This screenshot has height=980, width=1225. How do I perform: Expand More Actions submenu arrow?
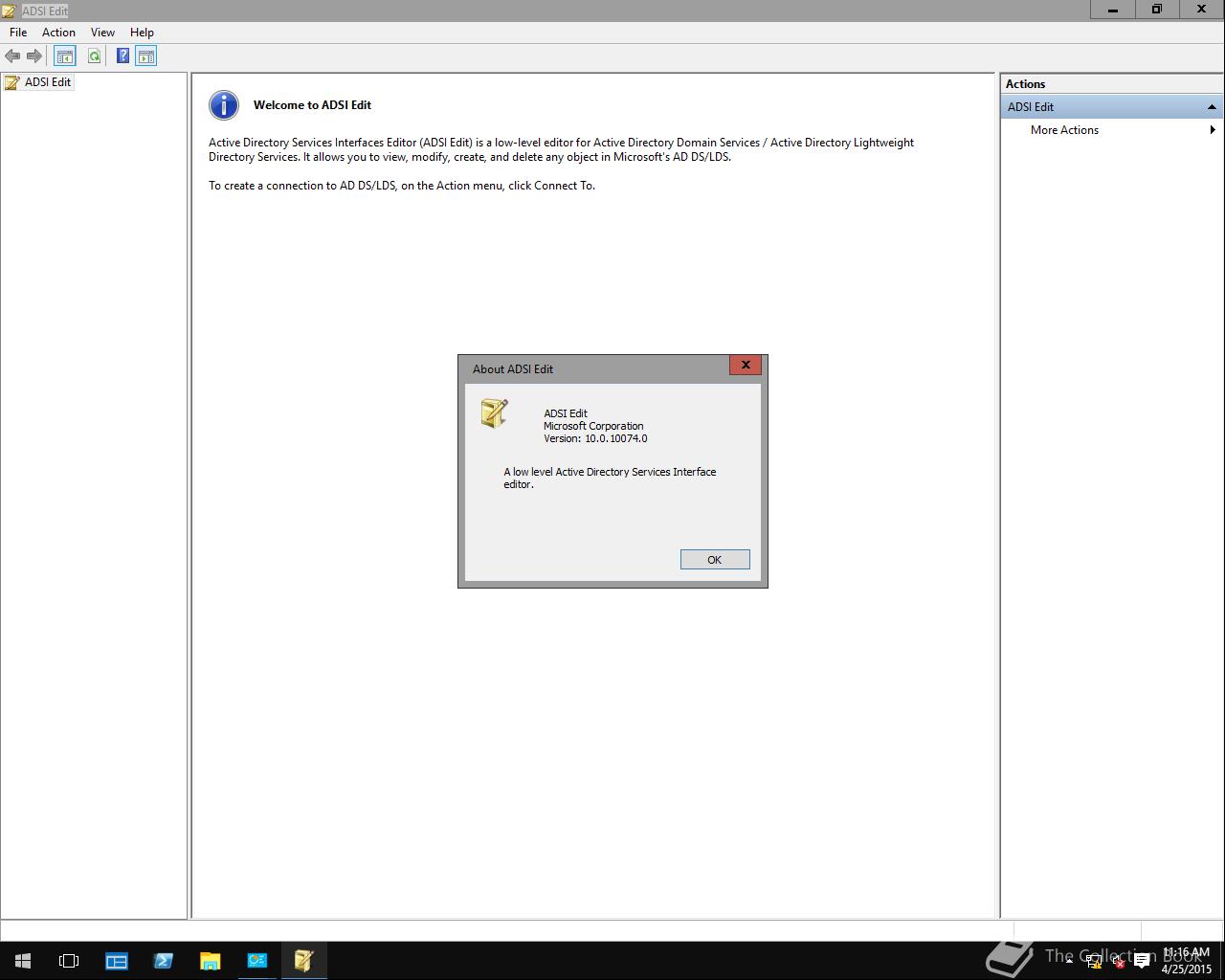(1213, 130)
